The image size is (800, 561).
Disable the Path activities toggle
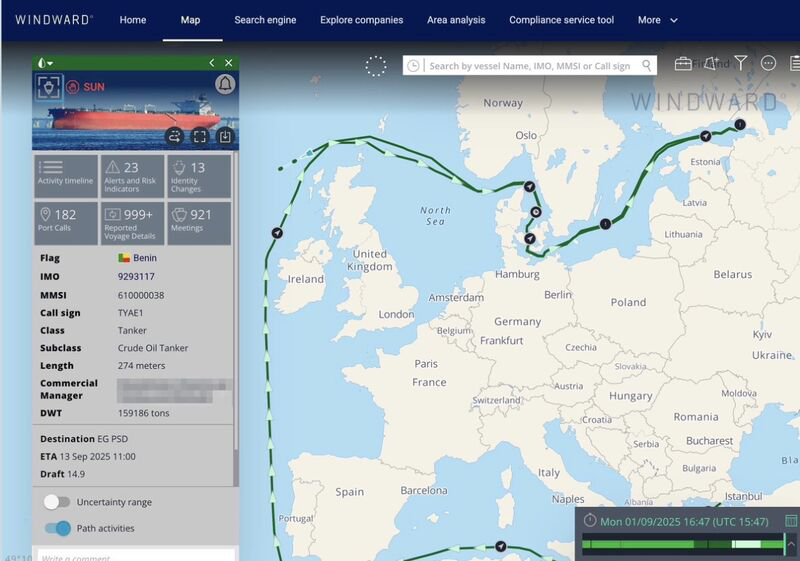tap(58, 528)
